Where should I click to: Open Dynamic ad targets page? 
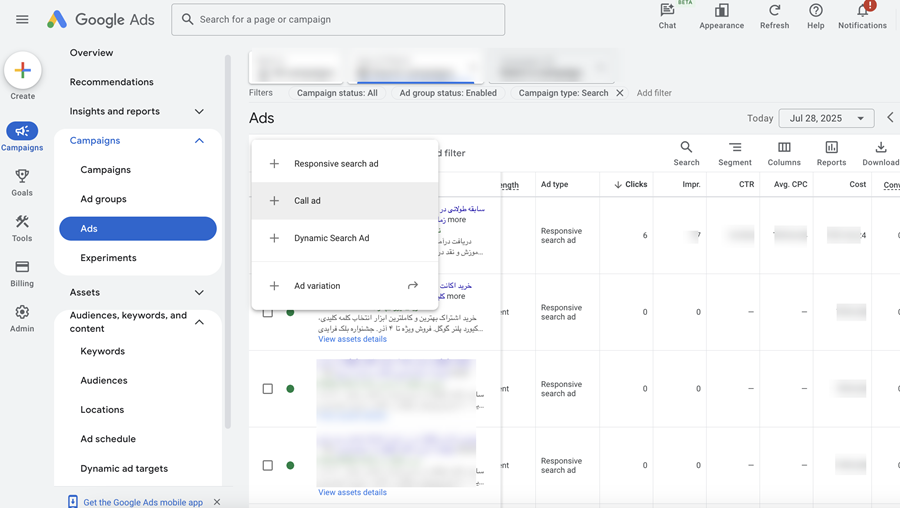(124, 468)
